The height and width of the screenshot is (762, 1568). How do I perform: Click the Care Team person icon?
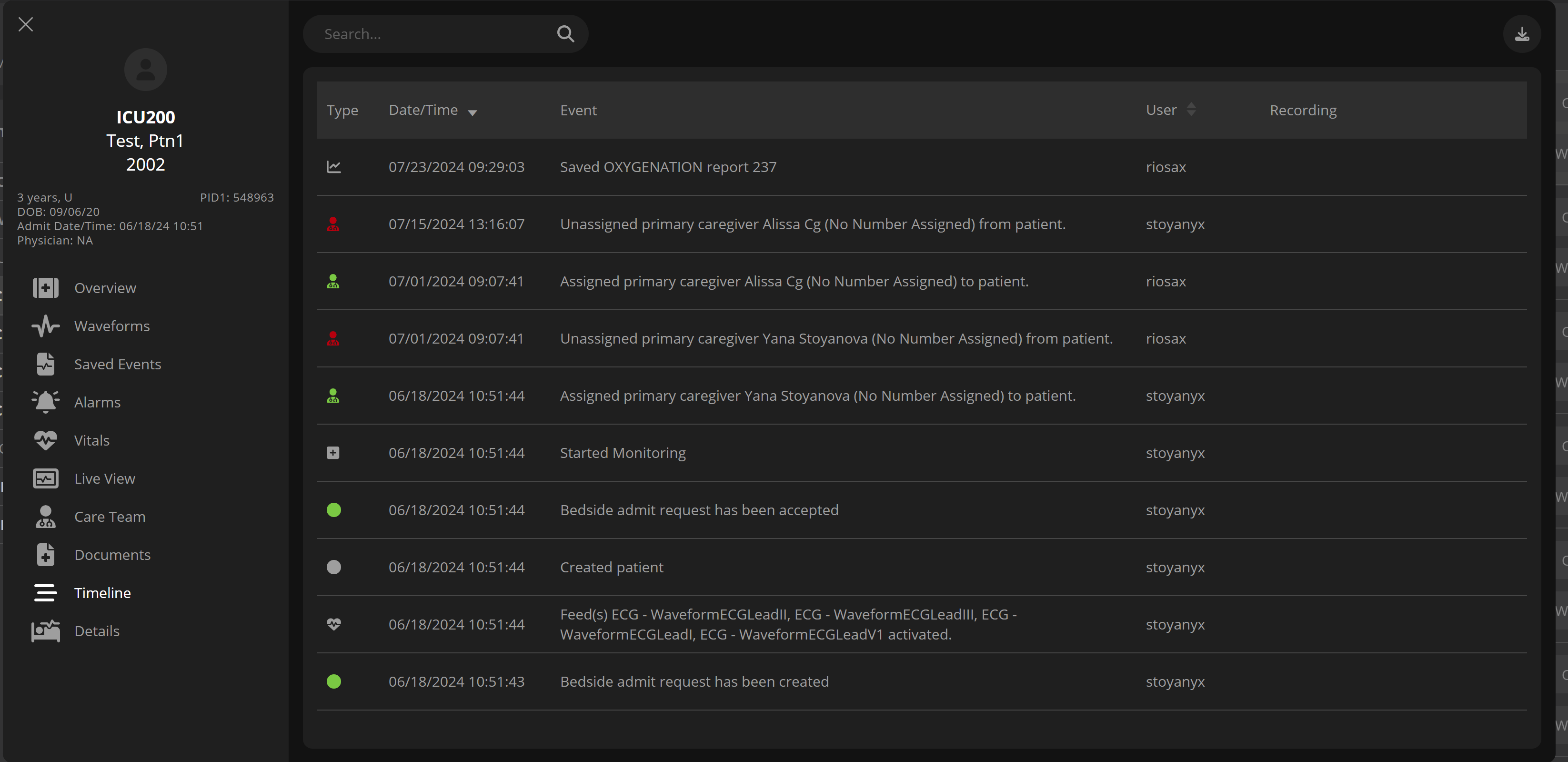(46, 517)
